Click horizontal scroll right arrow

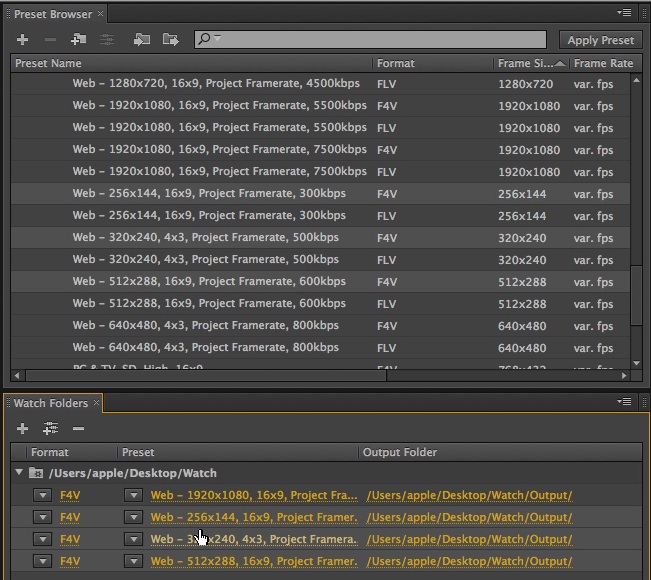[x=624, y=376]
